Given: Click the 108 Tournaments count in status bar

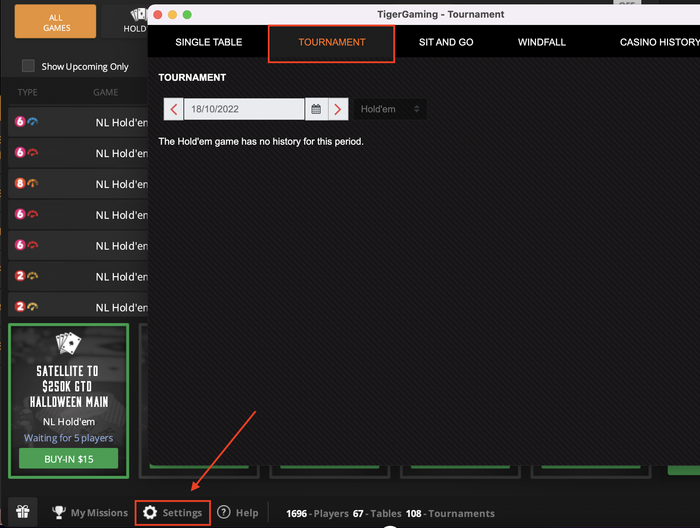Looking at the screenshot, I should [x=450, y=513].
